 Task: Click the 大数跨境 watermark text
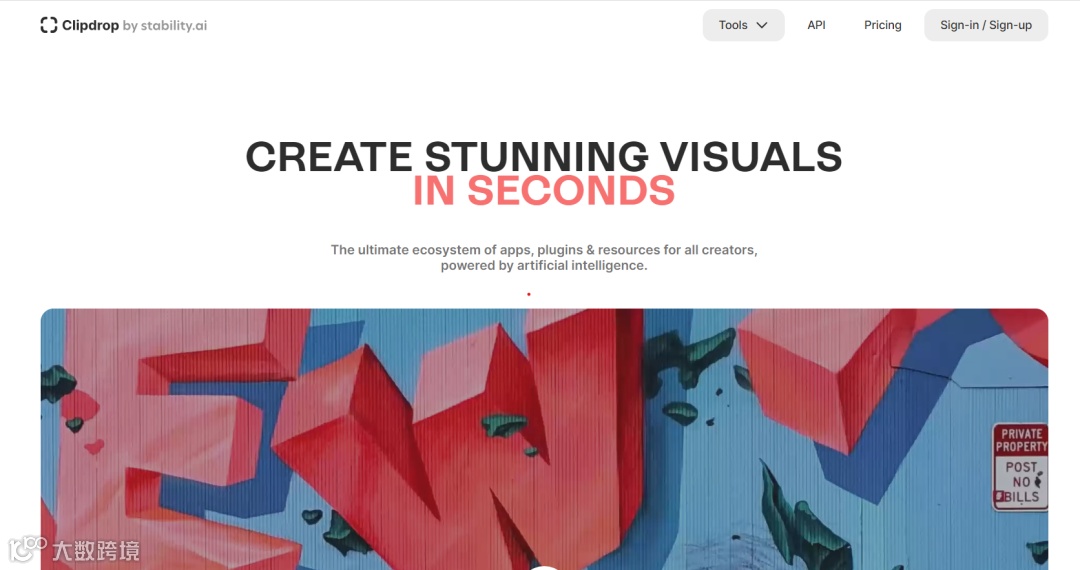[x=96, y=551]
